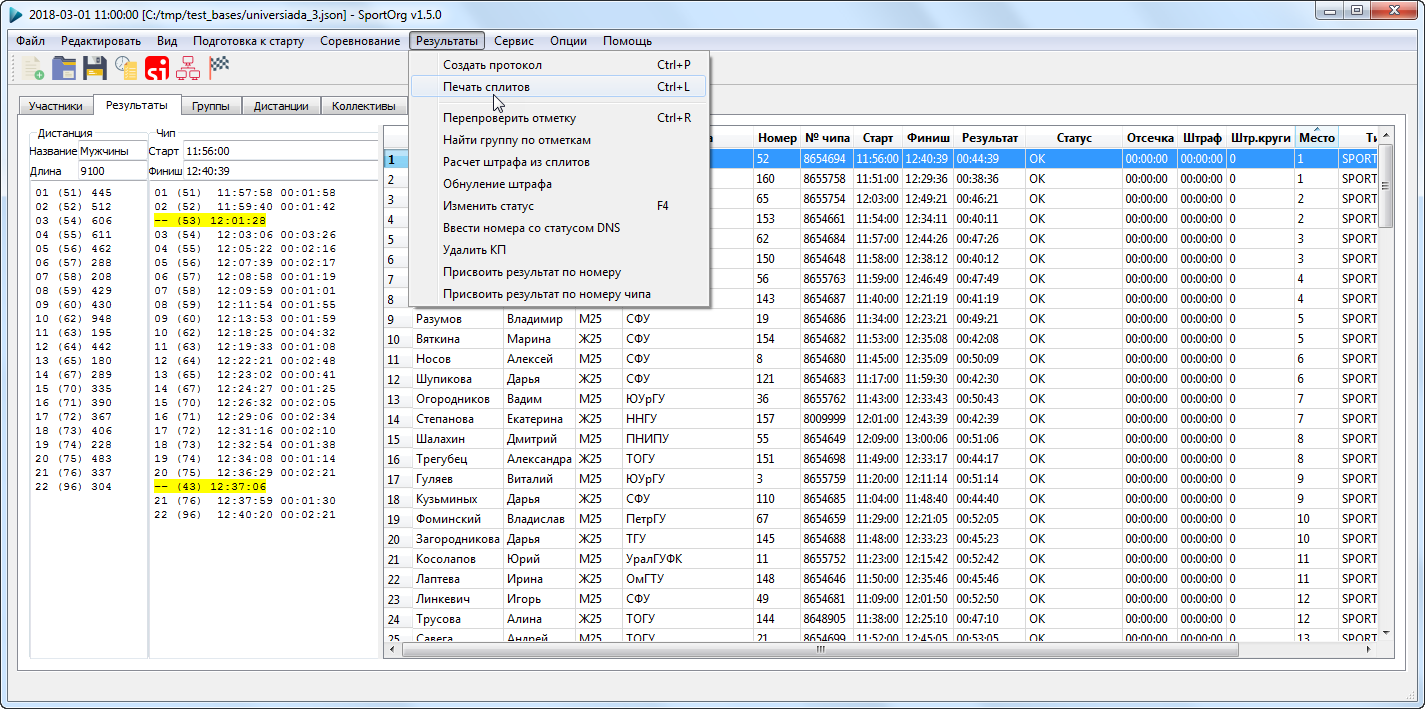This screenshot has width=1425, height=709.
Task: Open the Сервис menu
Action: (x=514, y=41)
